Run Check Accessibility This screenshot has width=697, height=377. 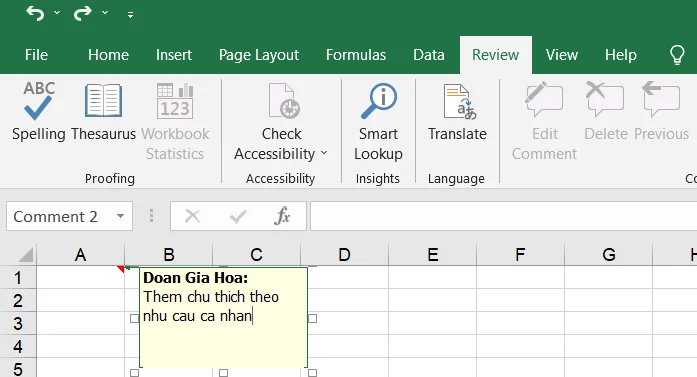pyautogui.click(x=281, y=120)
